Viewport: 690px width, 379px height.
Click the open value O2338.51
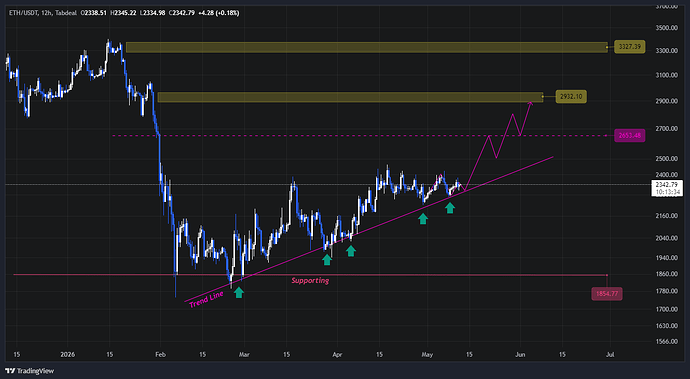click(94, 13)
